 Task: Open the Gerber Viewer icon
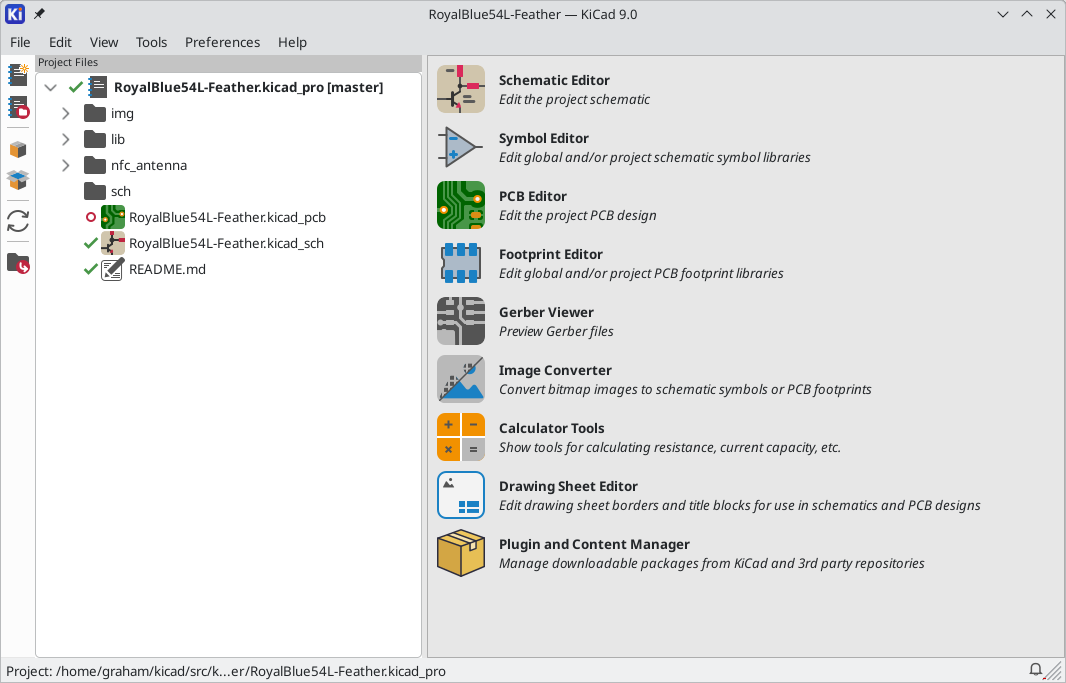click(461, 321)
